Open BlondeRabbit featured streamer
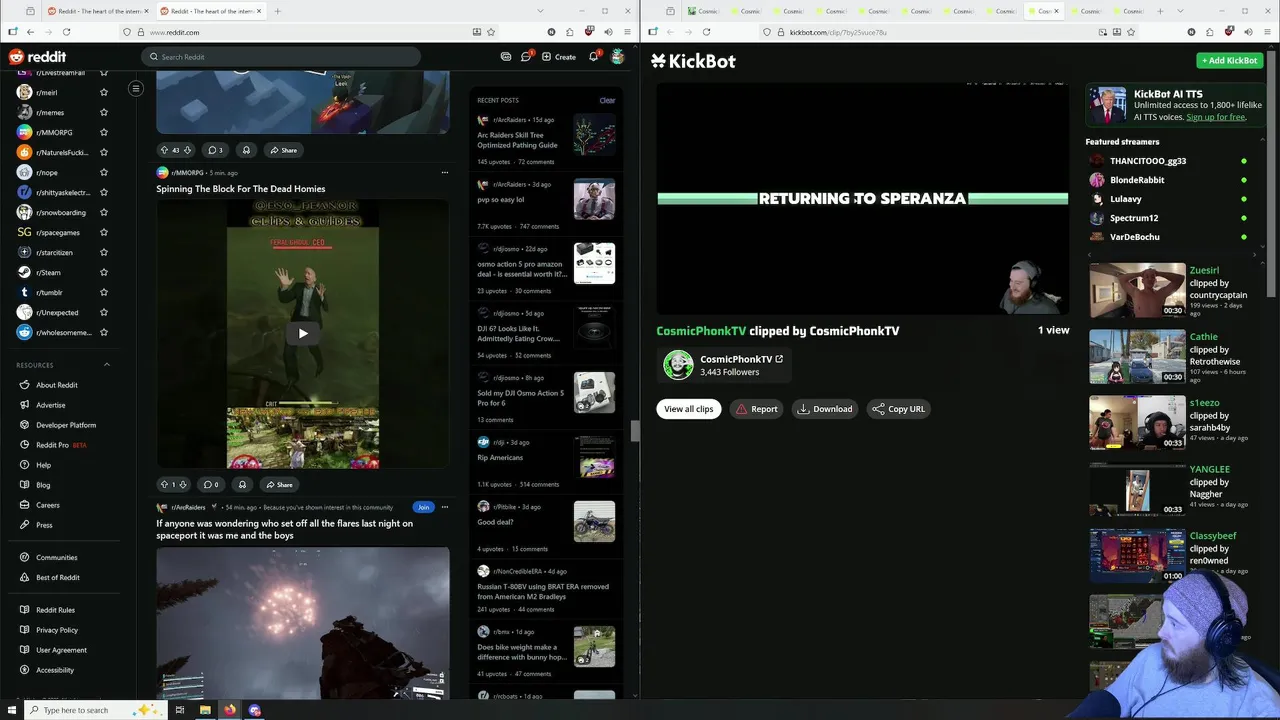The height and width of the screenshot is (720, 1280). tap(1137, 180)
